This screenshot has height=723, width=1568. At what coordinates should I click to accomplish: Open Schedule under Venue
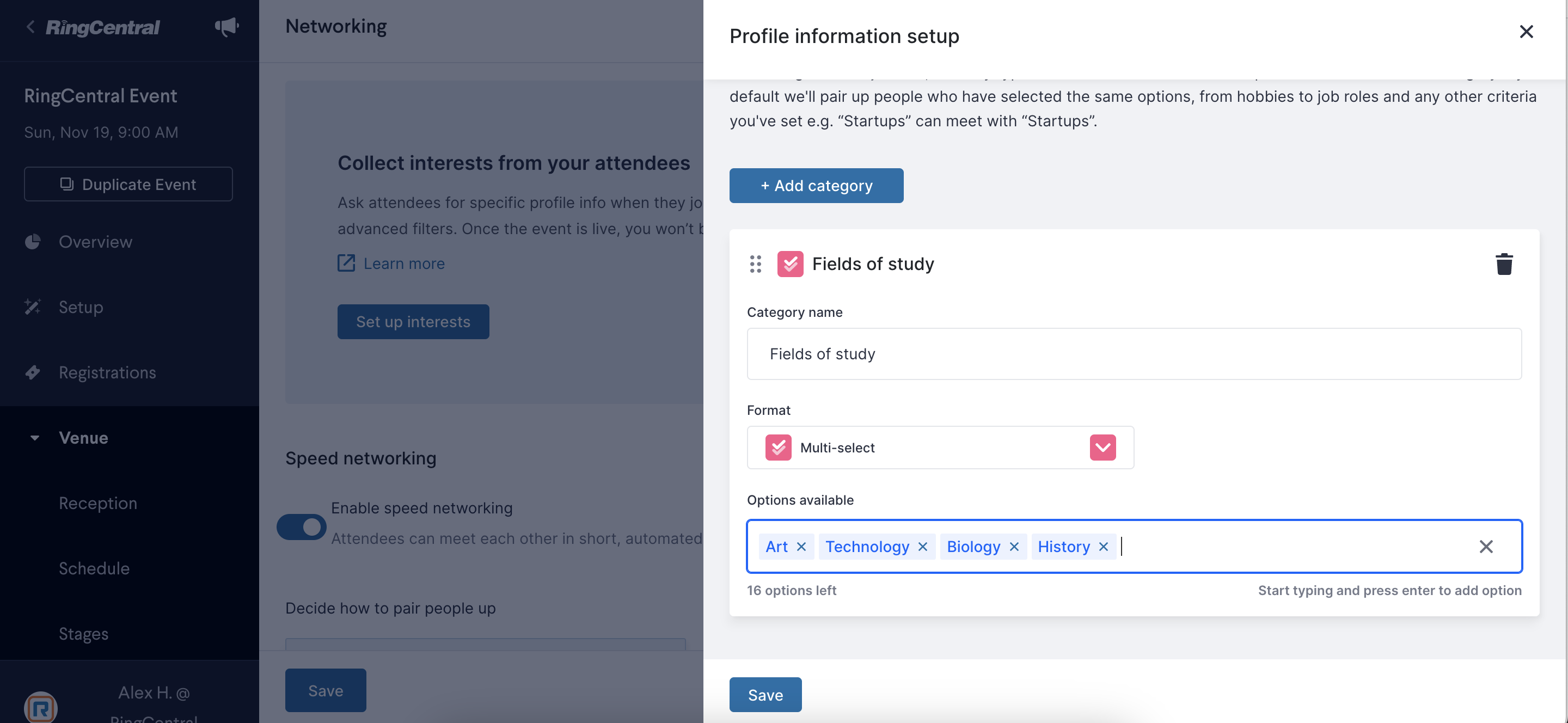tap(94, 568)
